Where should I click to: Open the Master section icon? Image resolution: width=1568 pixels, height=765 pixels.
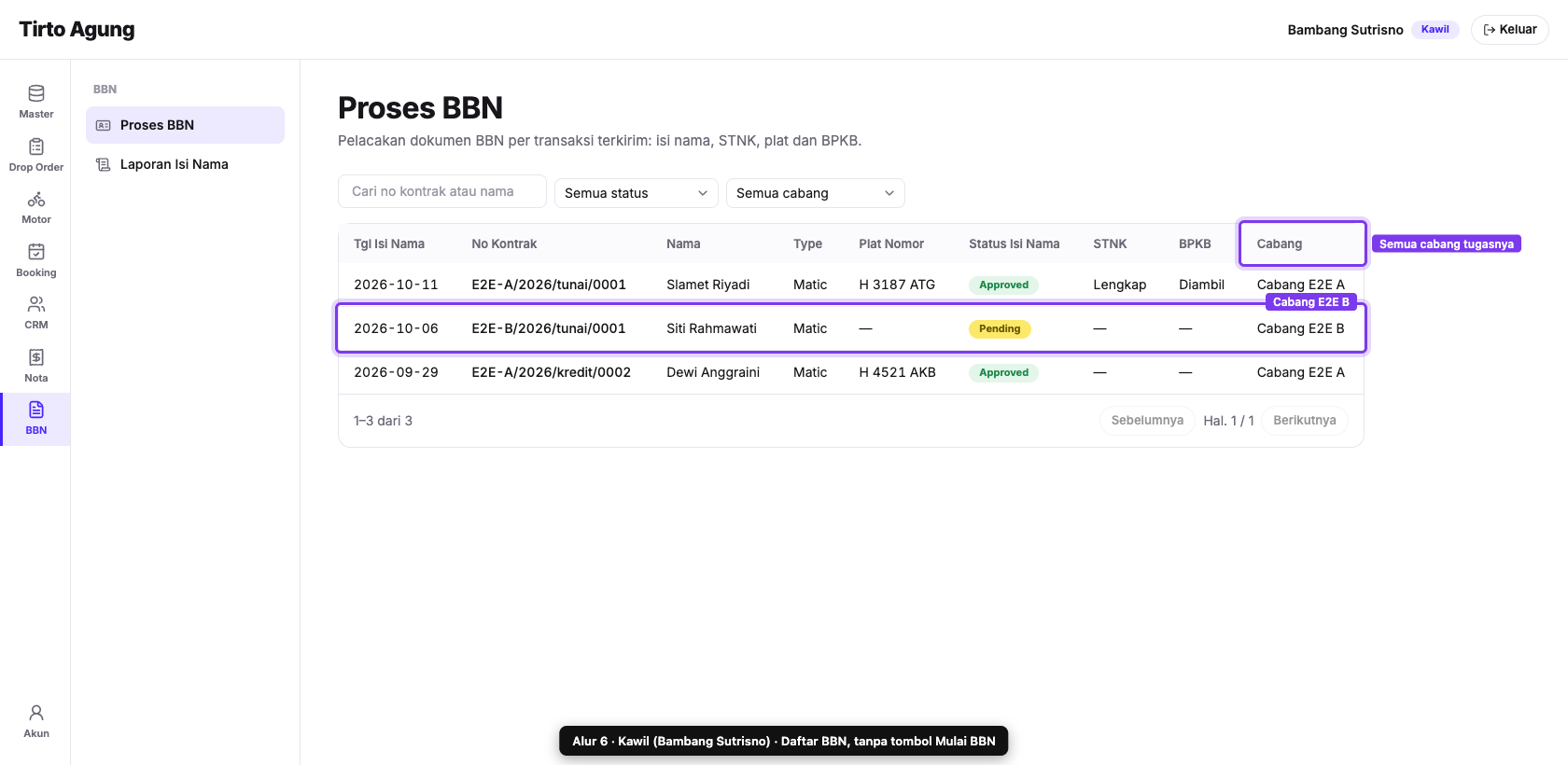click(x=36, y=93)
